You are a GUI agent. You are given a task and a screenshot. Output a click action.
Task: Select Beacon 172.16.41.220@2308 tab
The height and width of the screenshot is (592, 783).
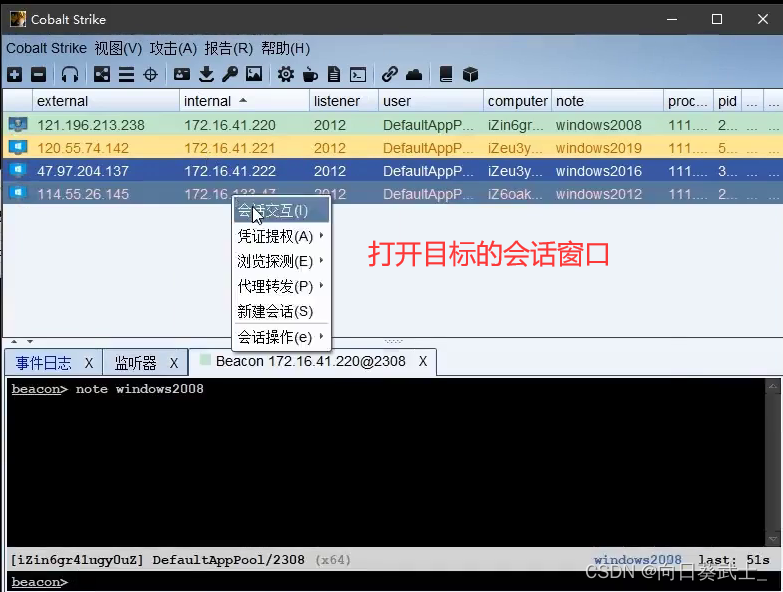point(311,361)
